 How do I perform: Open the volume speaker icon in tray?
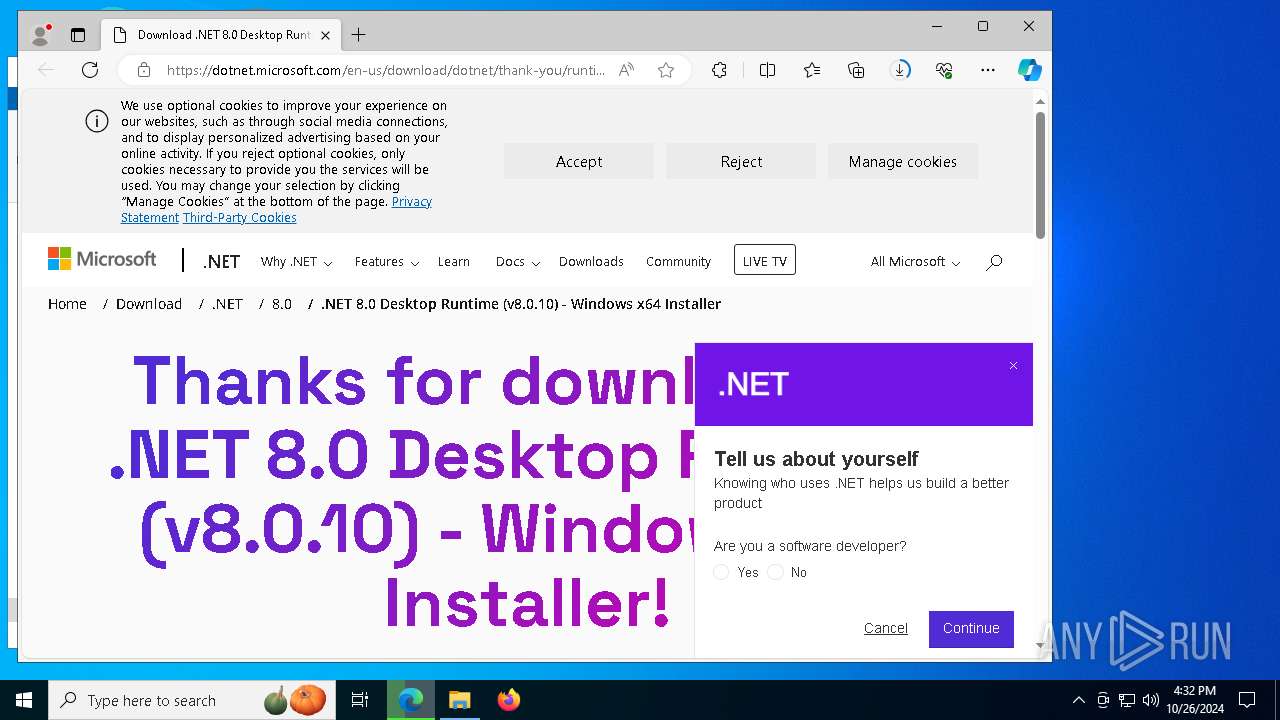[x=1151, y=700]
